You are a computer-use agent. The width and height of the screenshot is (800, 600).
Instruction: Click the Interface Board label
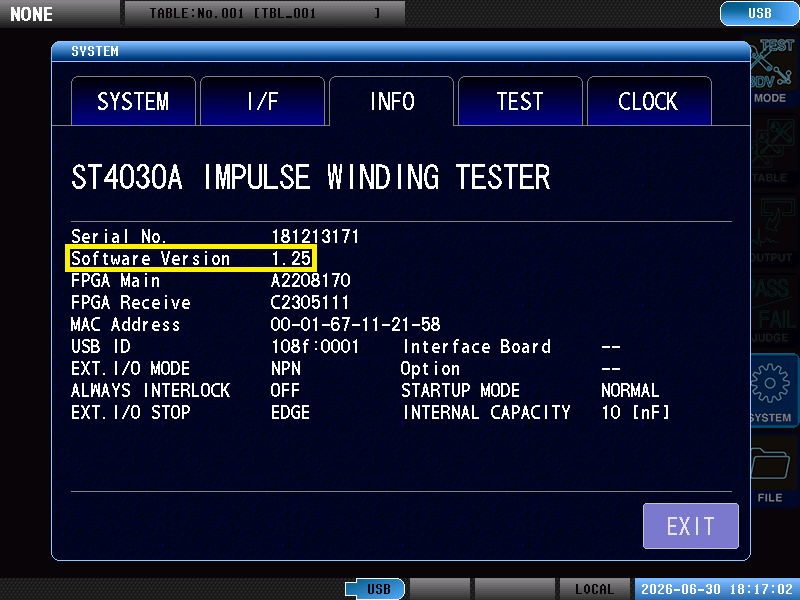click(x=477, y=346)
